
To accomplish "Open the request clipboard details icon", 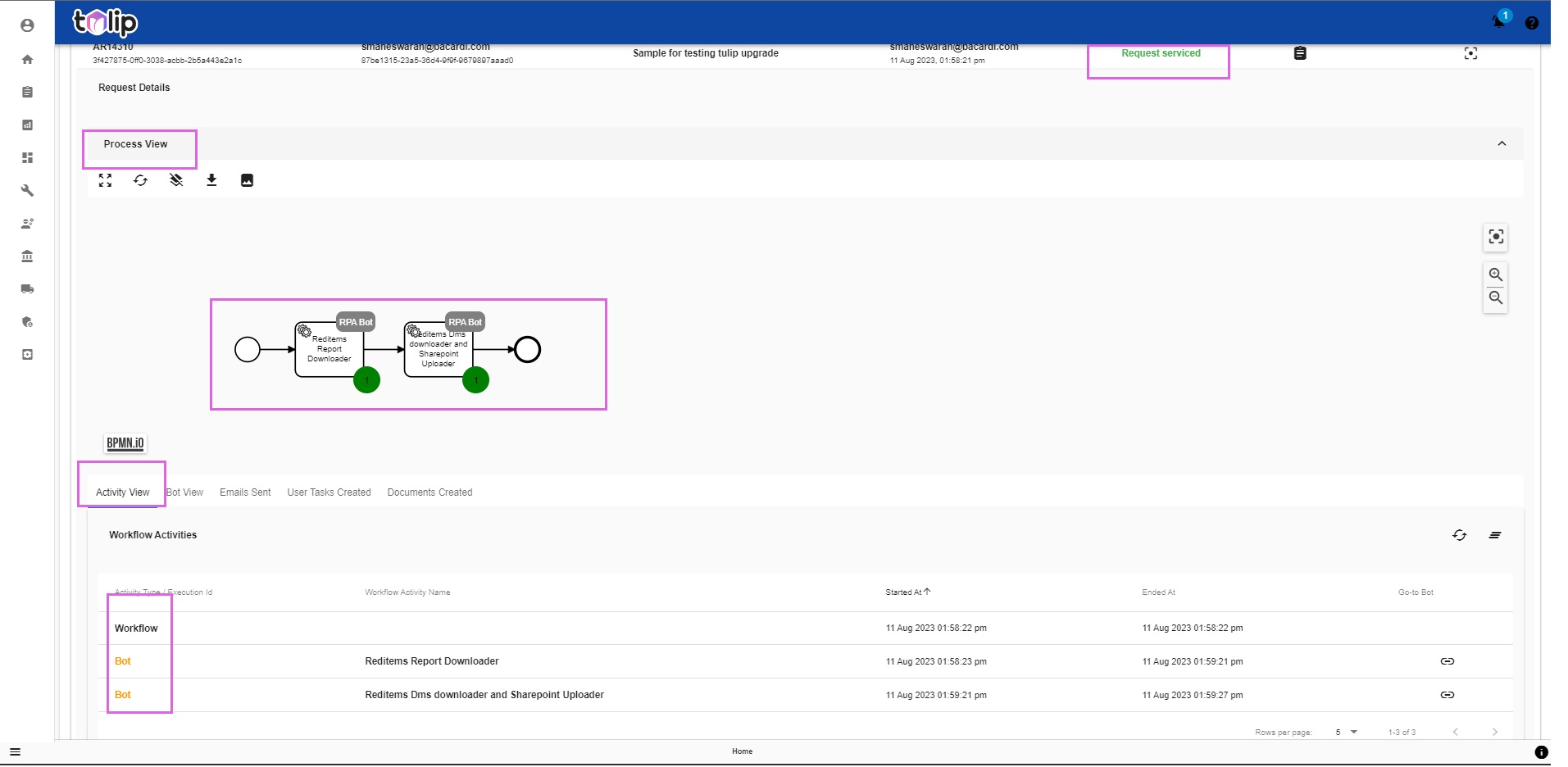I will (1300, 53).
